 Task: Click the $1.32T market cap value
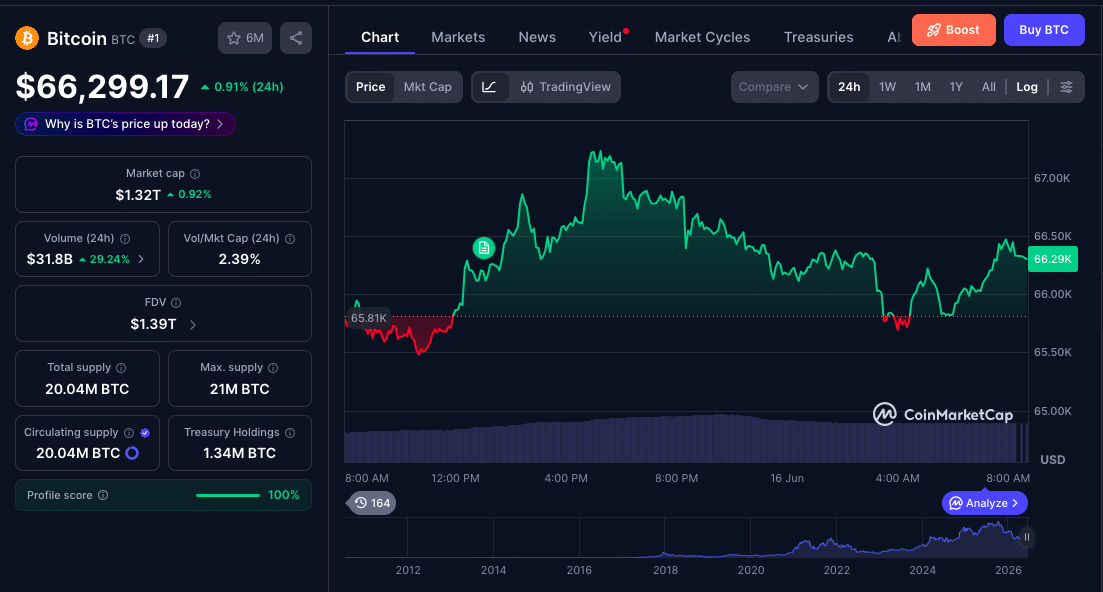(x=138, y=195)
